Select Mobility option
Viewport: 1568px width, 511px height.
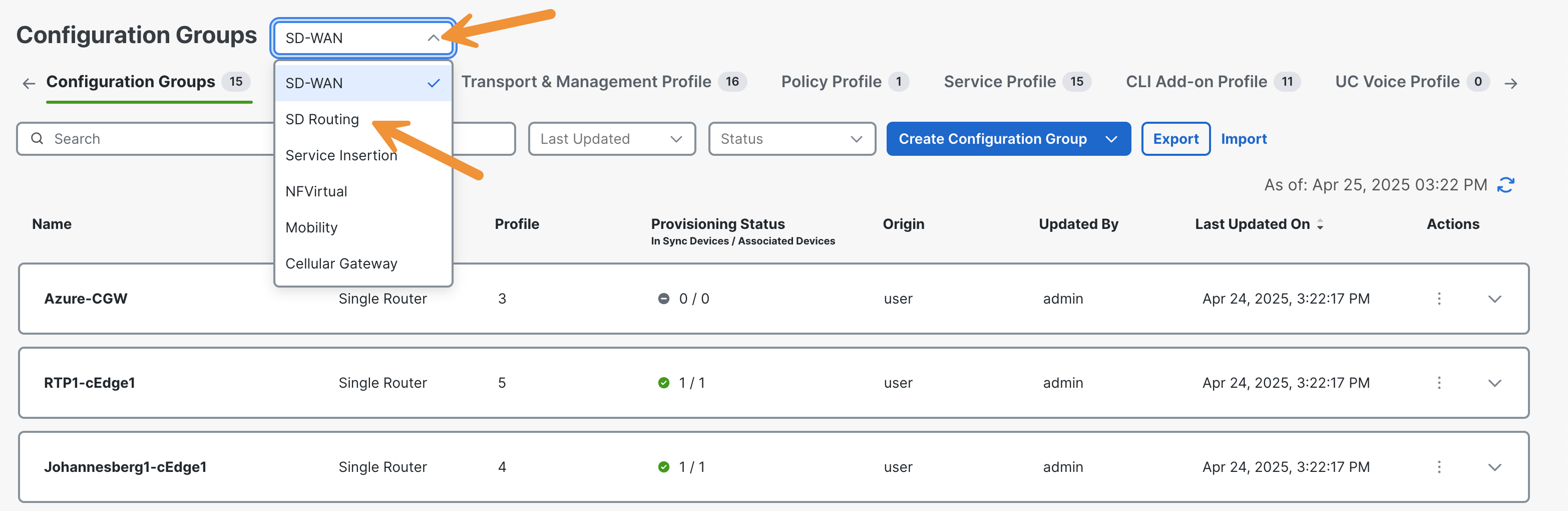pos(363,227)
